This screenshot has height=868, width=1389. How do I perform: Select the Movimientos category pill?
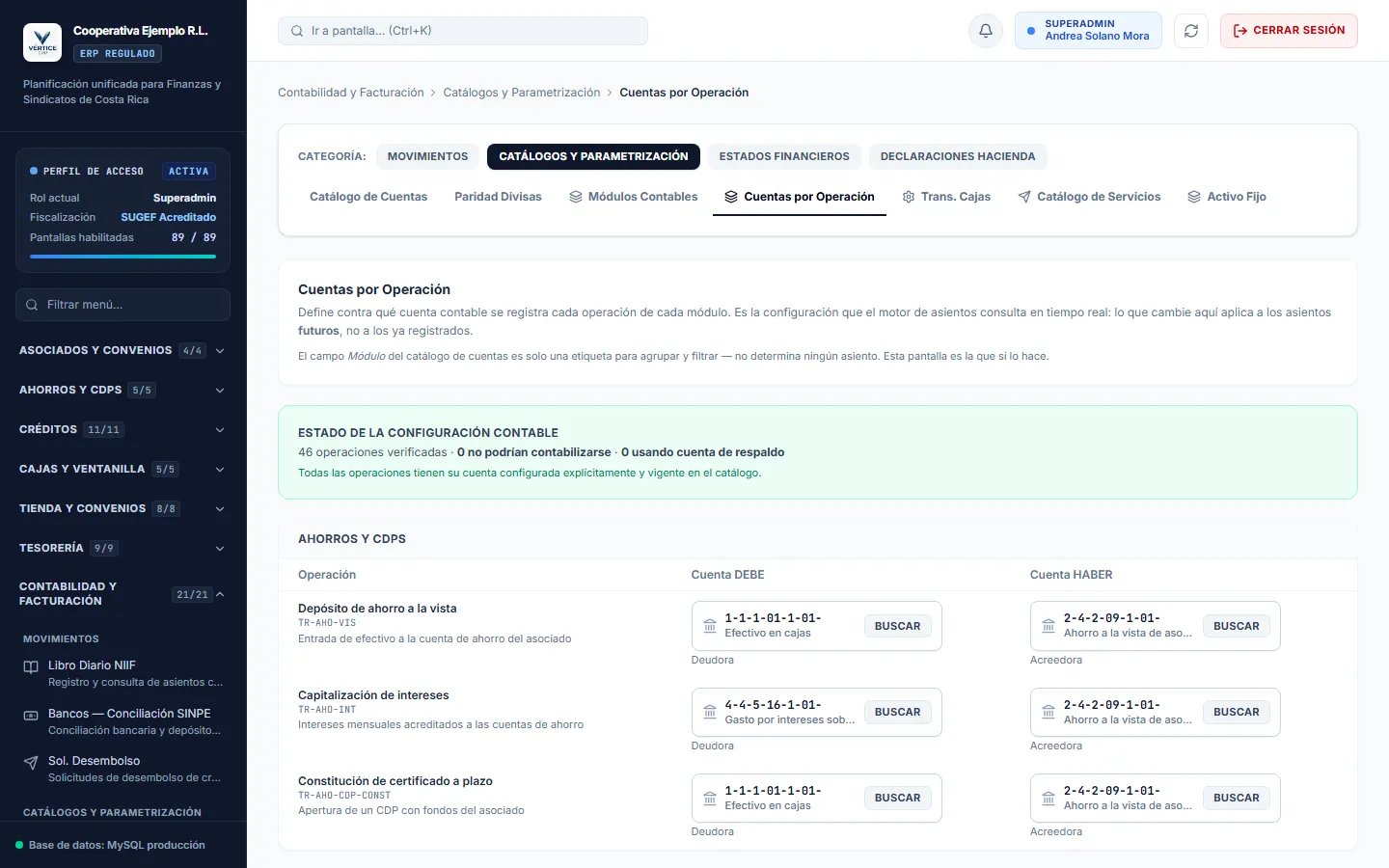click(427, 156)
